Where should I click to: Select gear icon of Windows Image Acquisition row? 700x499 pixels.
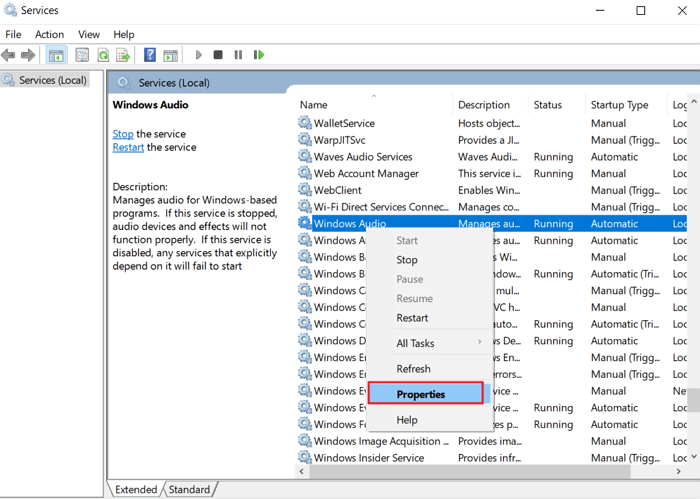click(305, 441)
